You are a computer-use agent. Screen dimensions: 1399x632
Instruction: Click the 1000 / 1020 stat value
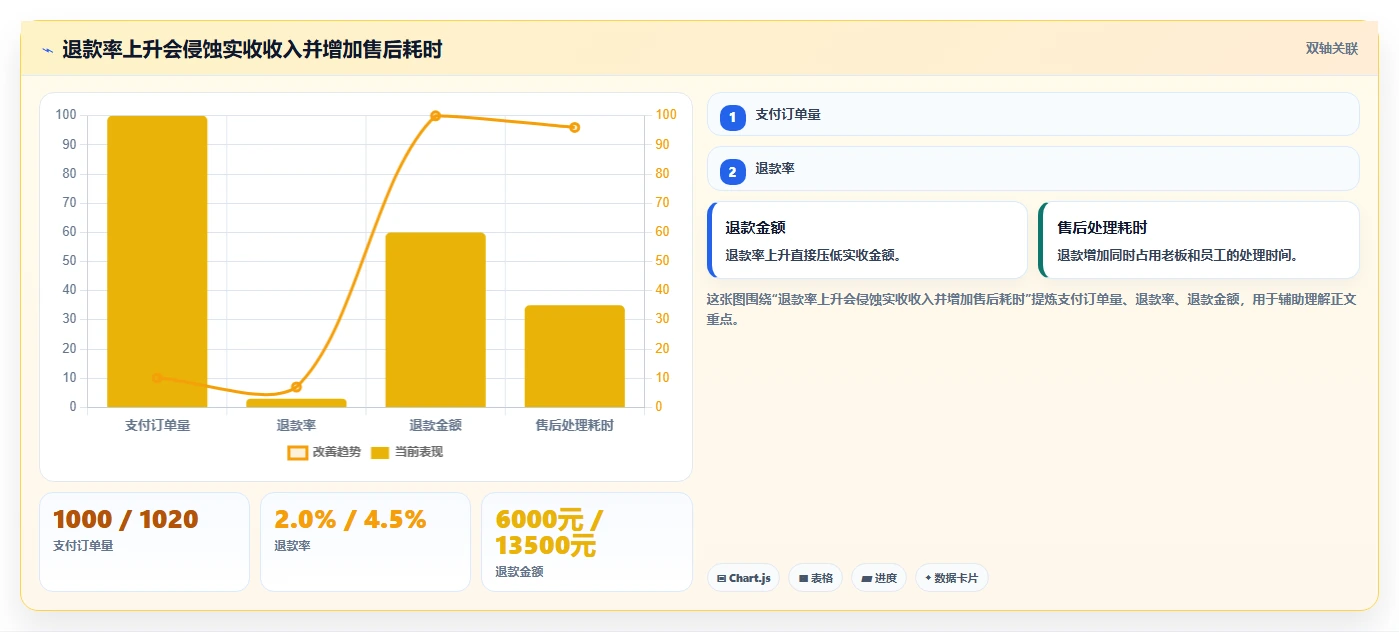click(x=125, y=520)
